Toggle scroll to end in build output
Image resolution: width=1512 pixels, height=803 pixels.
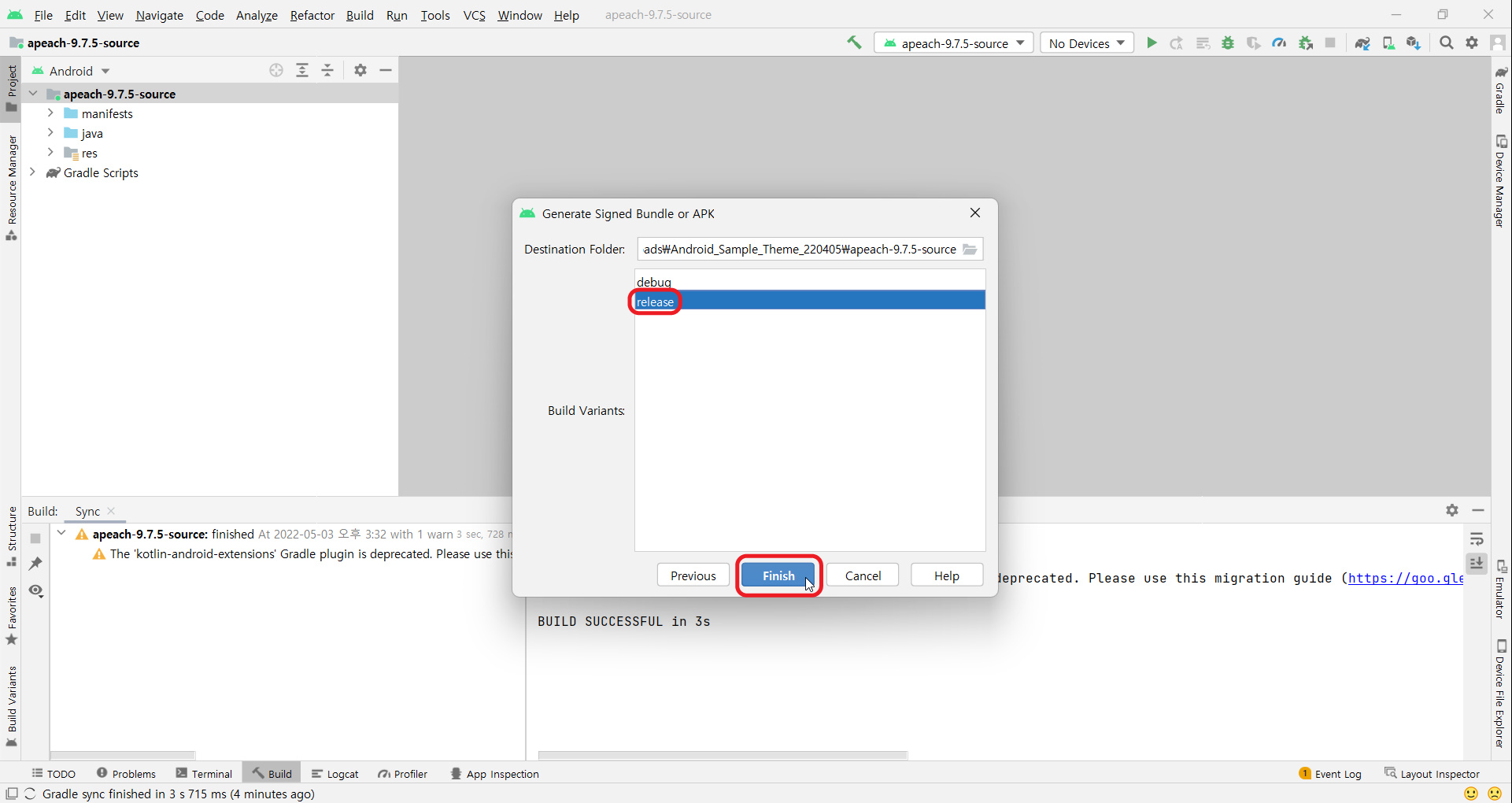coord(1477,564)
